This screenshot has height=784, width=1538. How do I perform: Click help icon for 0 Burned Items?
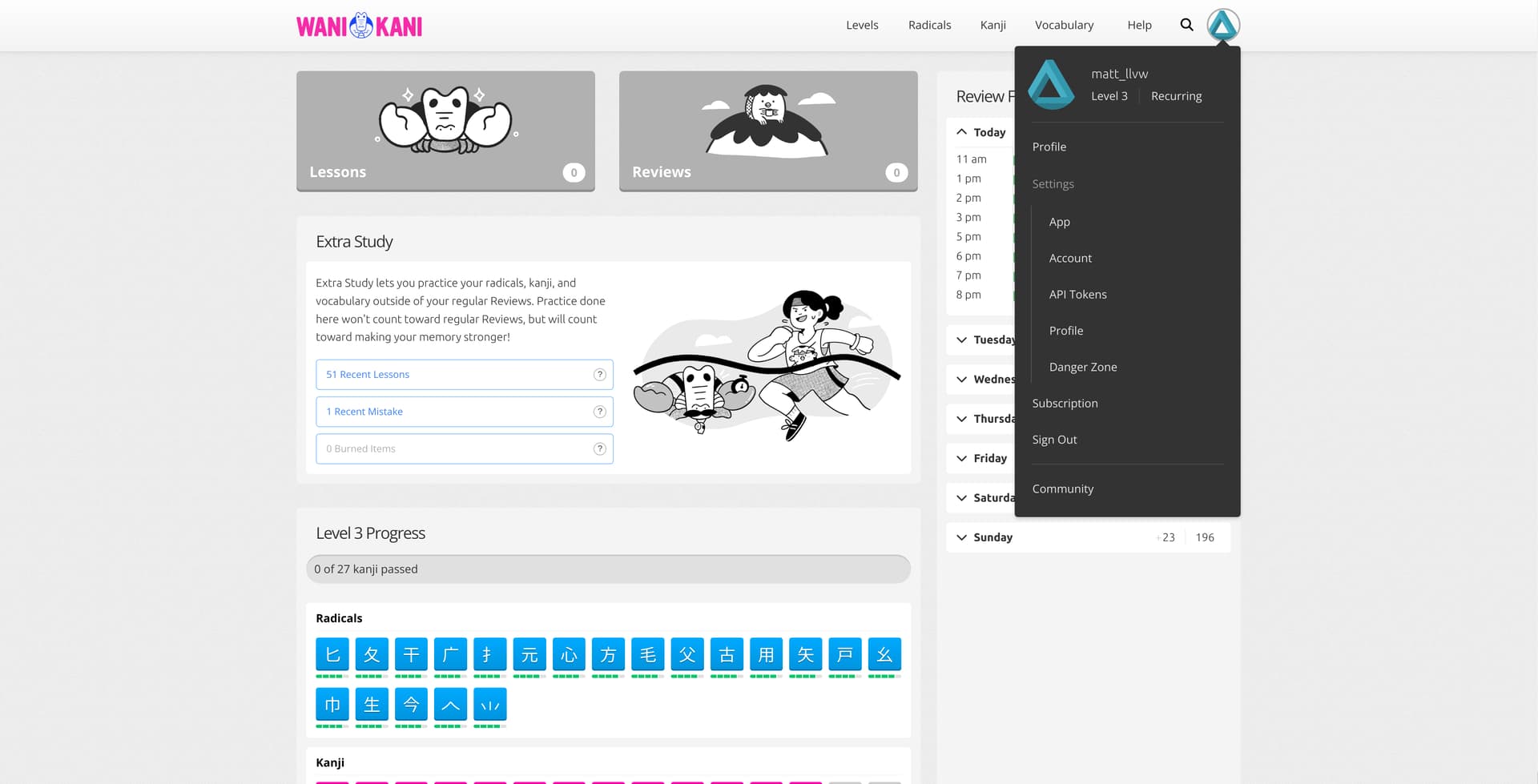[599, 449]
